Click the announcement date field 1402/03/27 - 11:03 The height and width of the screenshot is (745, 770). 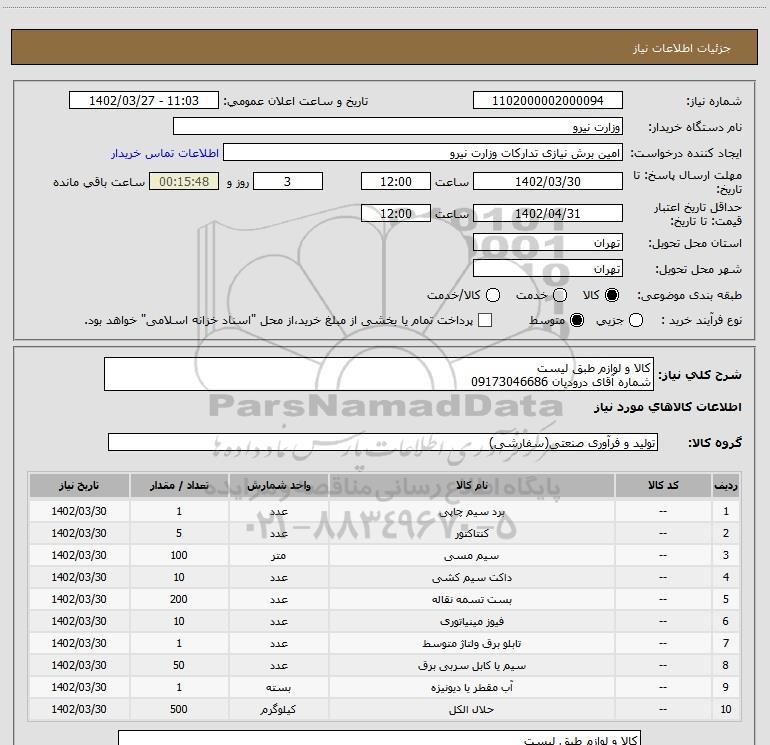coord(144,101)
